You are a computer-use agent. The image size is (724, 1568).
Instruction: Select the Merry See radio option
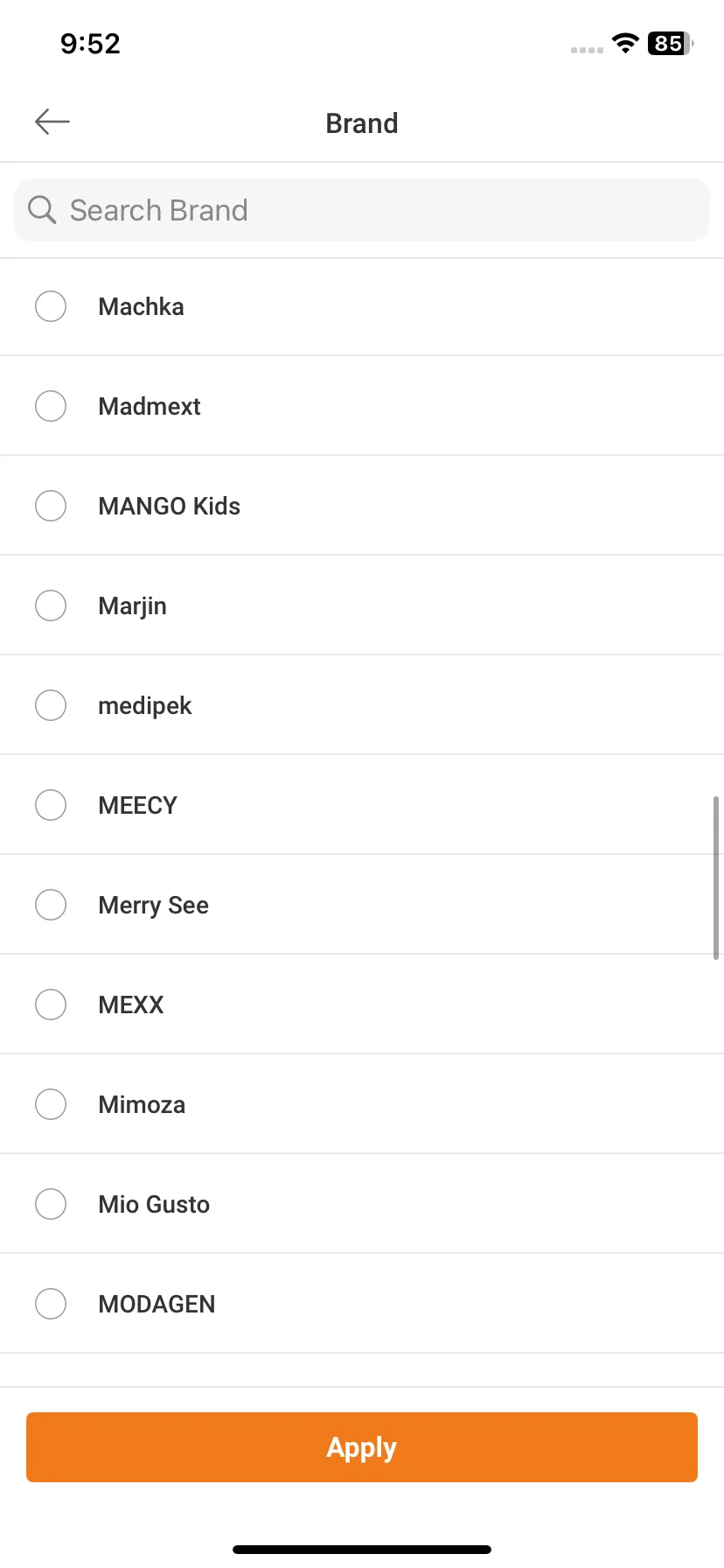coord(51,905)
